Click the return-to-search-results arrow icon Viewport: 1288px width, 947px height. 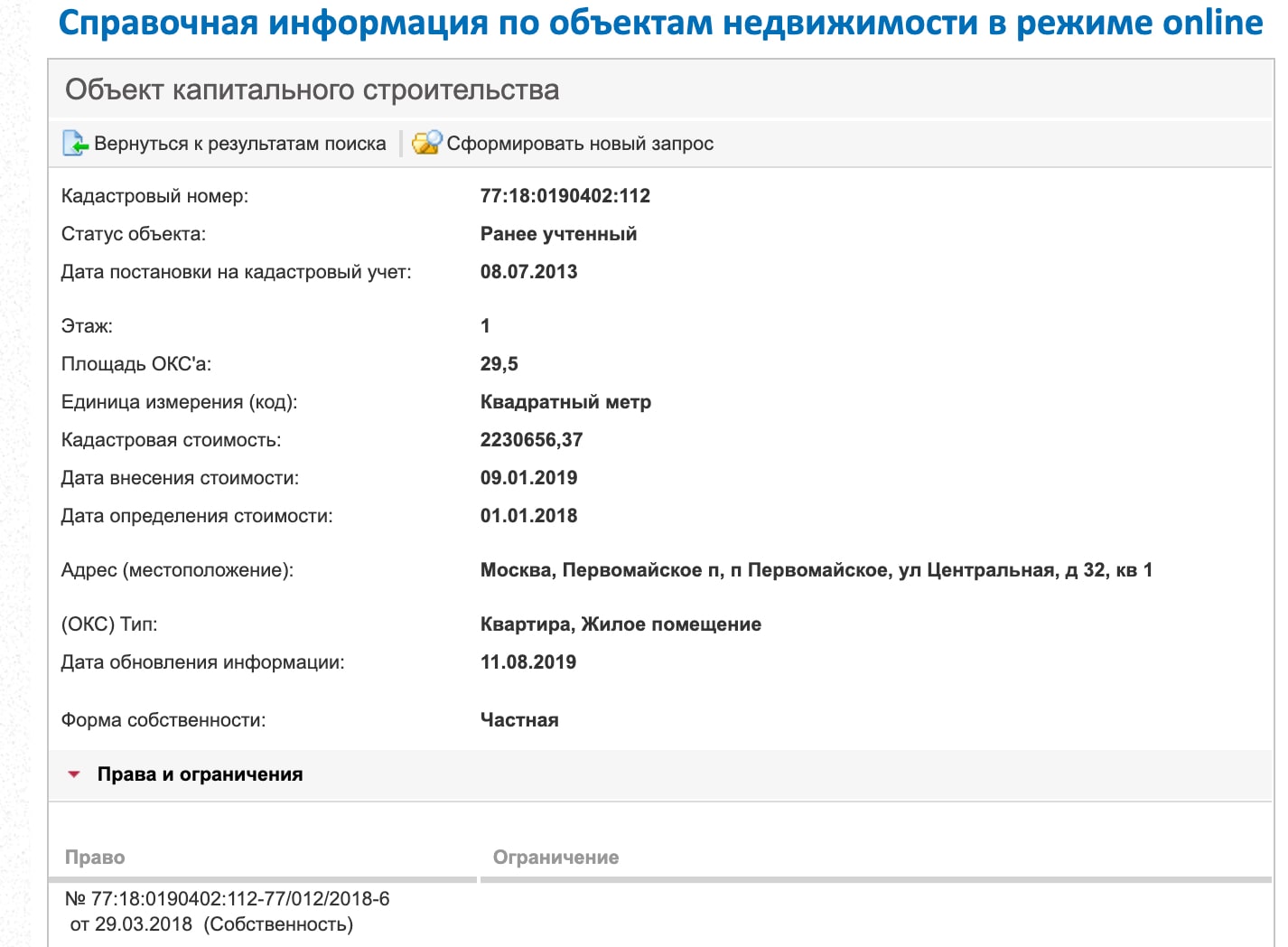[x=75, y=144]
